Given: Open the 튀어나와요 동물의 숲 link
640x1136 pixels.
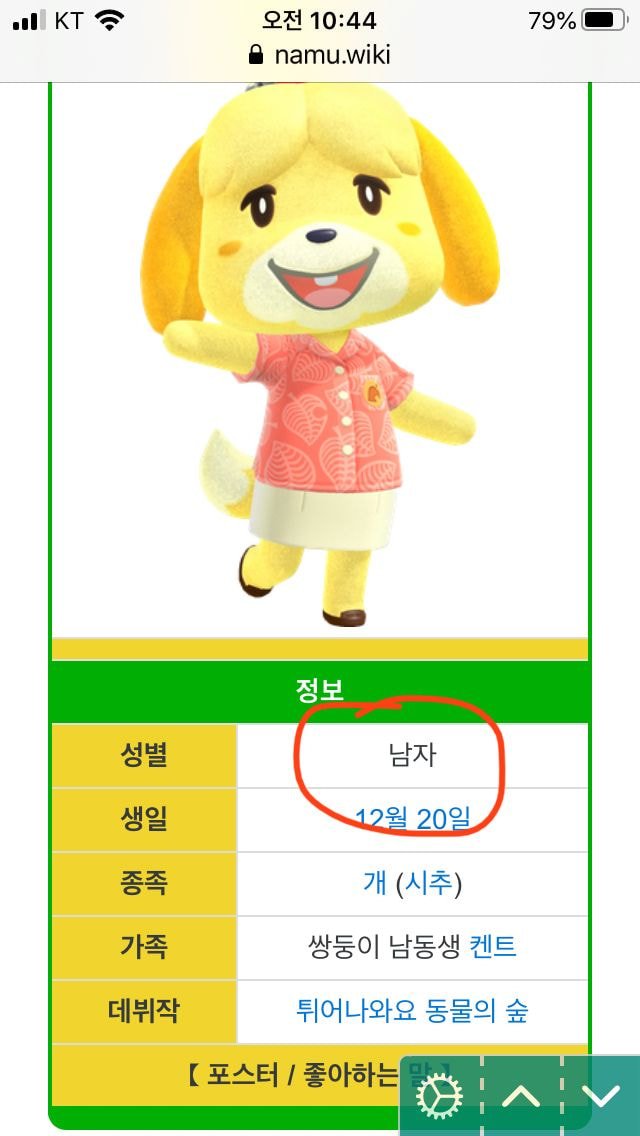Looking at the screenshot, I should click(412, 1011).
